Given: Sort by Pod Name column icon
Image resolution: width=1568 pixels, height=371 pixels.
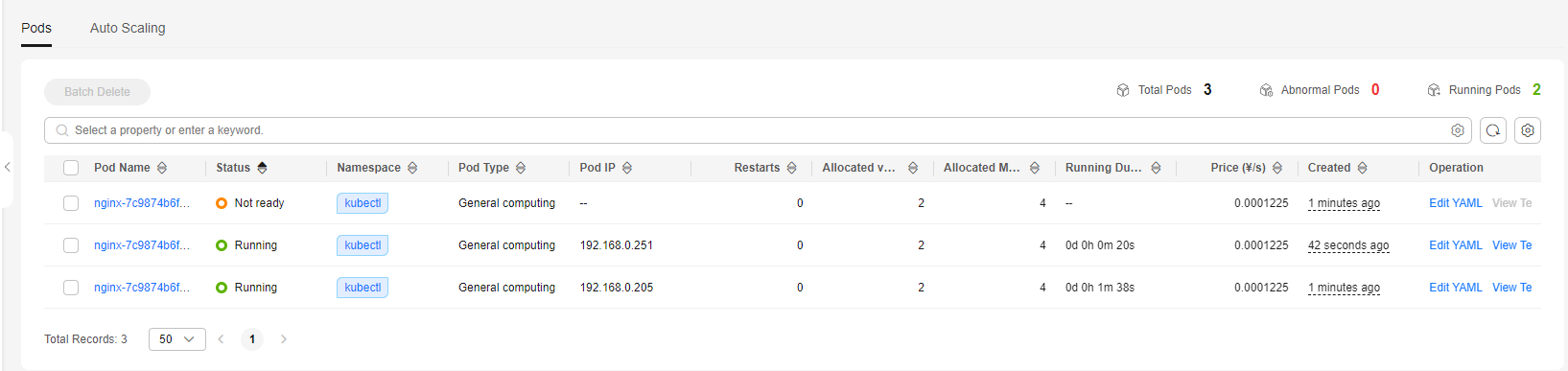Looking at the screenshot, I should (x=162, y=168).
